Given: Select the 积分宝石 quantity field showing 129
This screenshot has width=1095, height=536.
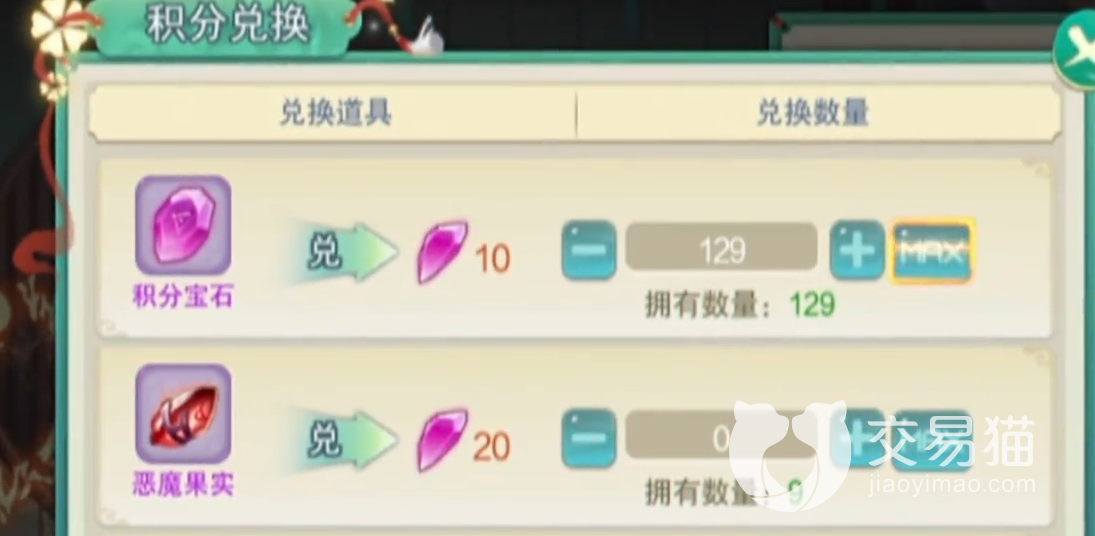Looking at the screenshot, I should (x=721, y=247).
